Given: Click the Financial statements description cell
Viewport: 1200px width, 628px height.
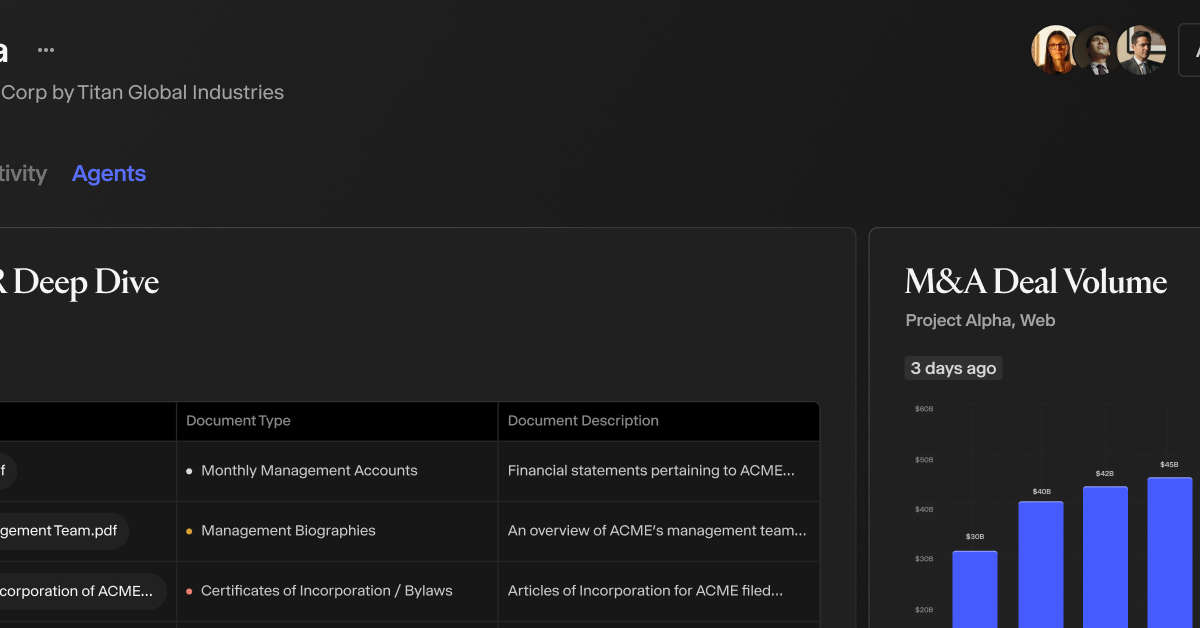Looking at the screenshot, I should [x=658, y=471].
